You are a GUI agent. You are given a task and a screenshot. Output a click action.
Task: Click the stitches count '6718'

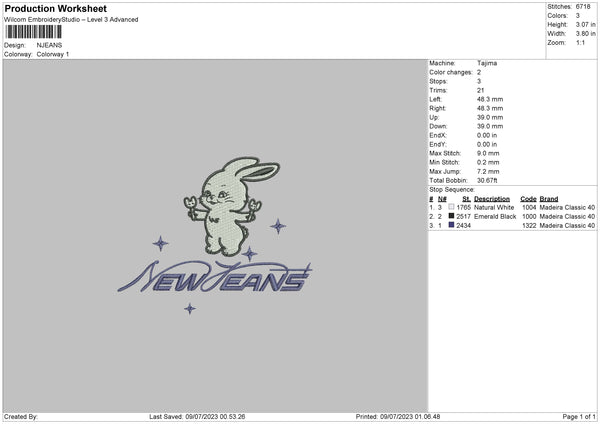point(583,7)
